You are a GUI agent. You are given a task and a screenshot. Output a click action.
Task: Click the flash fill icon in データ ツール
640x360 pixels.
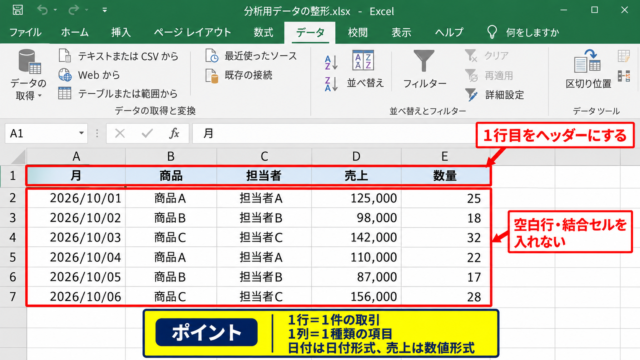(x=624, y=56)
